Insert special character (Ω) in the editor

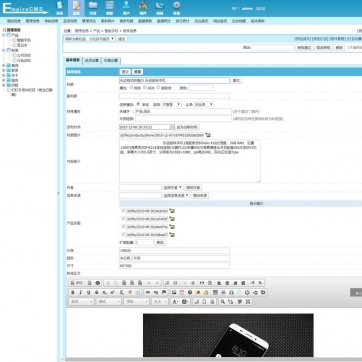click(231, 292)
